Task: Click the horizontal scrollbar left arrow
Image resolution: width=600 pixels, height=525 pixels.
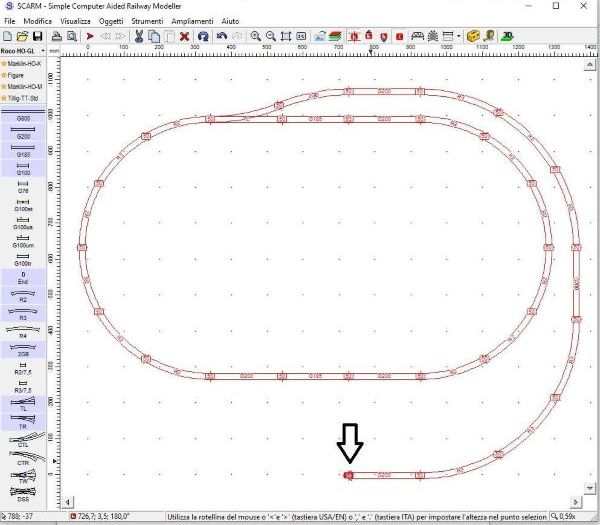Action: (x=67, y=500)
